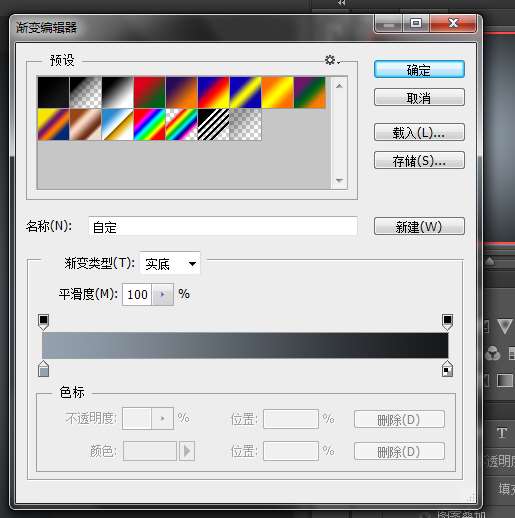Pick the red-to-green gradient preset

pyautogui.click(x=150, y=92)
